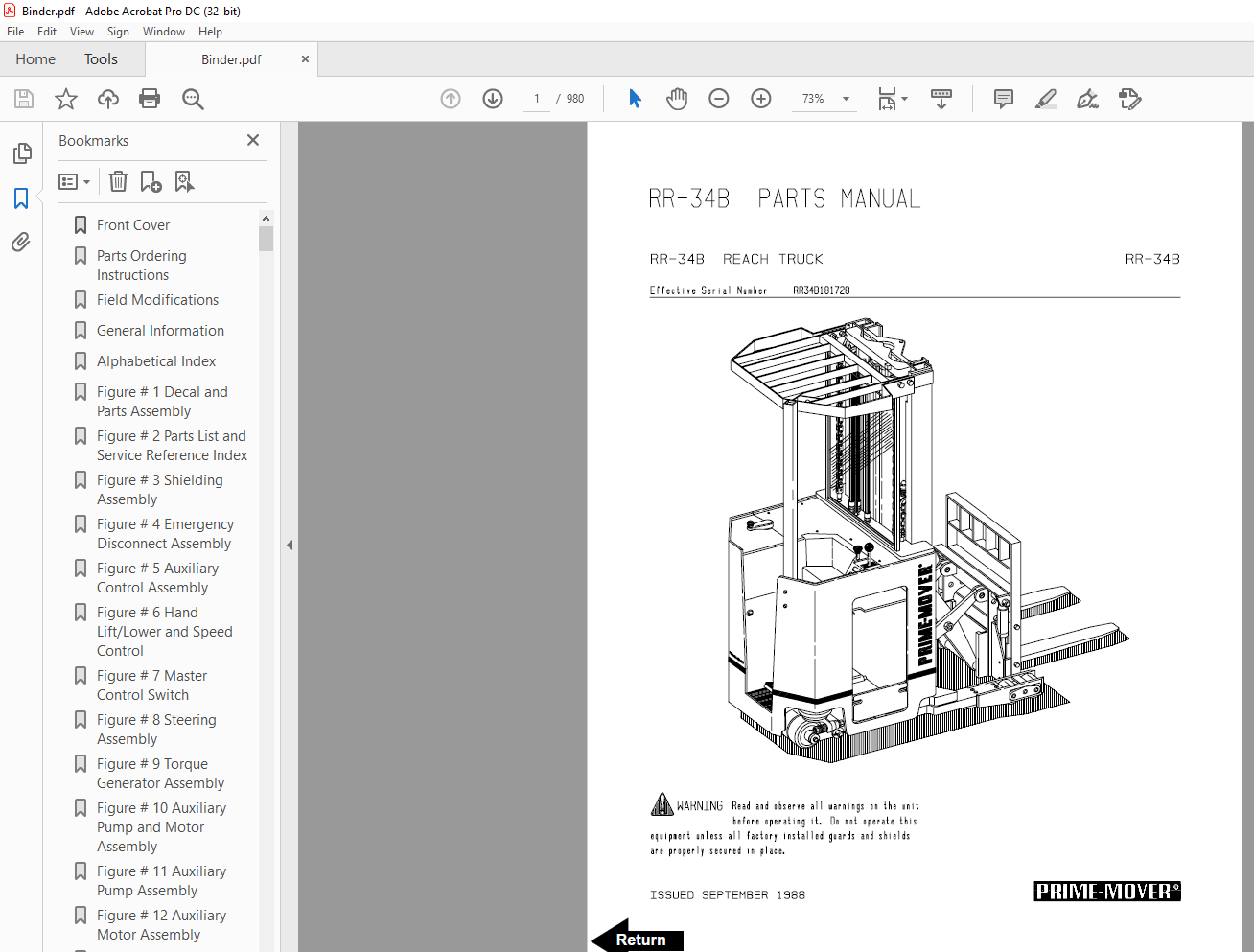Open the Edit menu
This screenshot has height=952, width=1254.
click(47, 32)
